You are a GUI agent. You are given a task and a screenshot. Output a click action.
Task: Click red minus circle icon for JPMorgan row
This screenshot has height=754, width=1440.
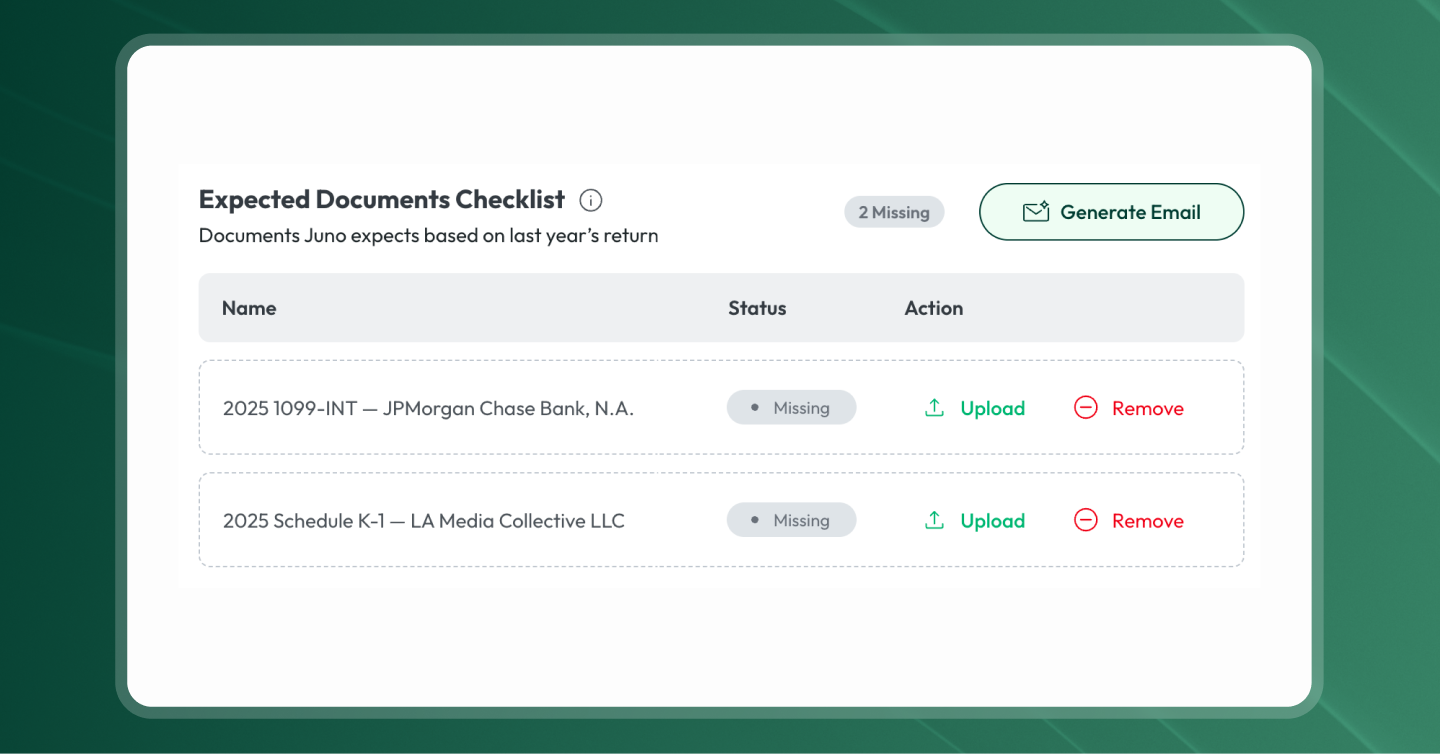tap(1086, 408)
